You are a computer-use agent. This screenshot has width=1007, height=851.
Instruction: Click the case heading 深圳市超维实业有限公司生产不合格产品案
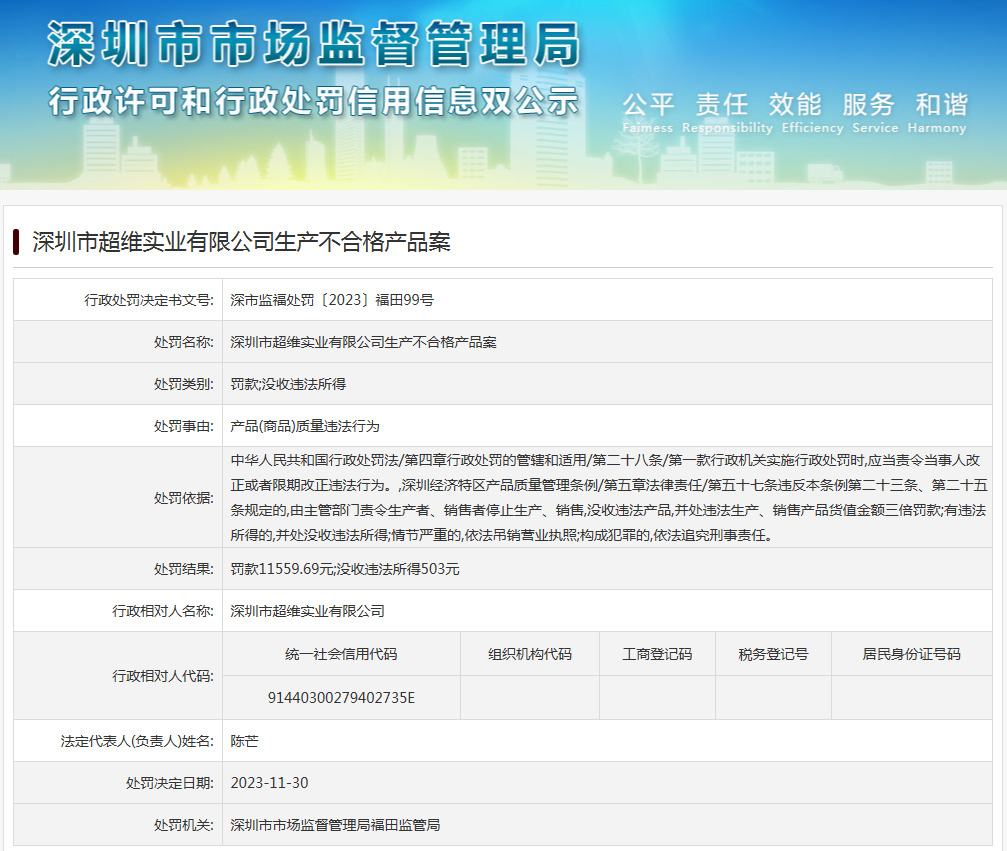(x=241, y=242)
